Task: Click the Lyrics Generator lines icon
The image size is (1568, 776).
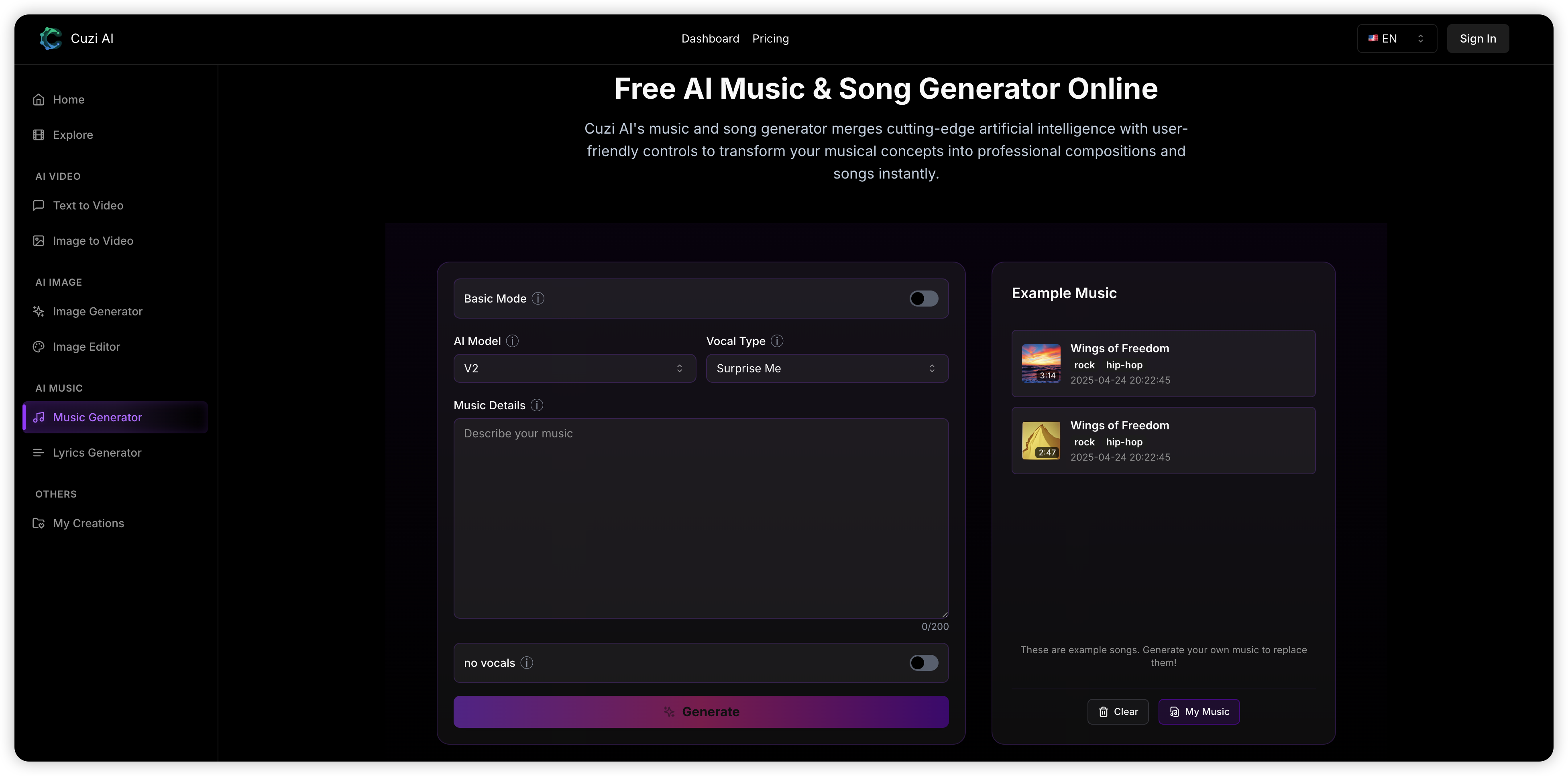Action: [39, 453]
